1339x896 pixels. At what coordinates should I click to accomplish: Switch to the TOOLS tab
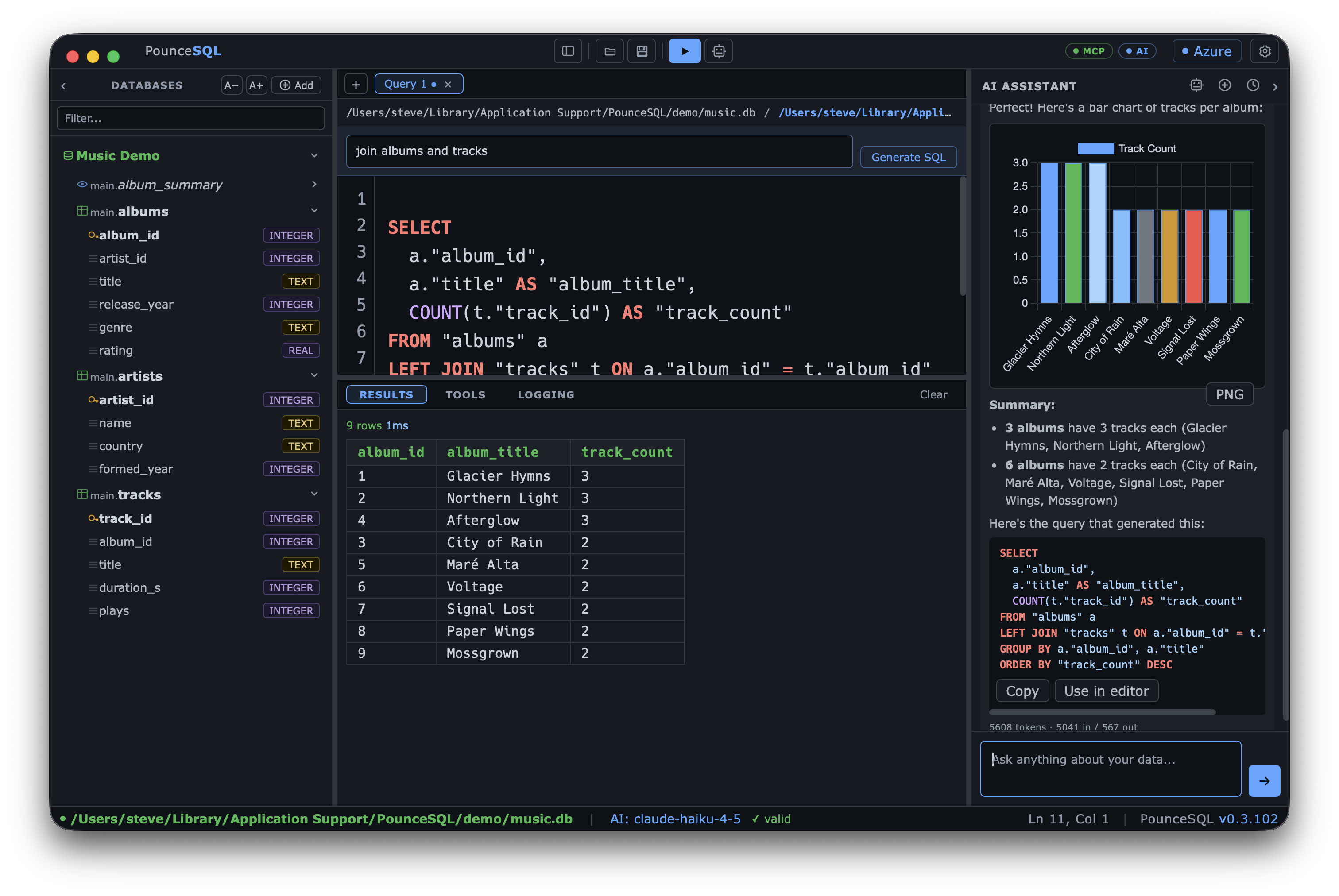[465, 394]
